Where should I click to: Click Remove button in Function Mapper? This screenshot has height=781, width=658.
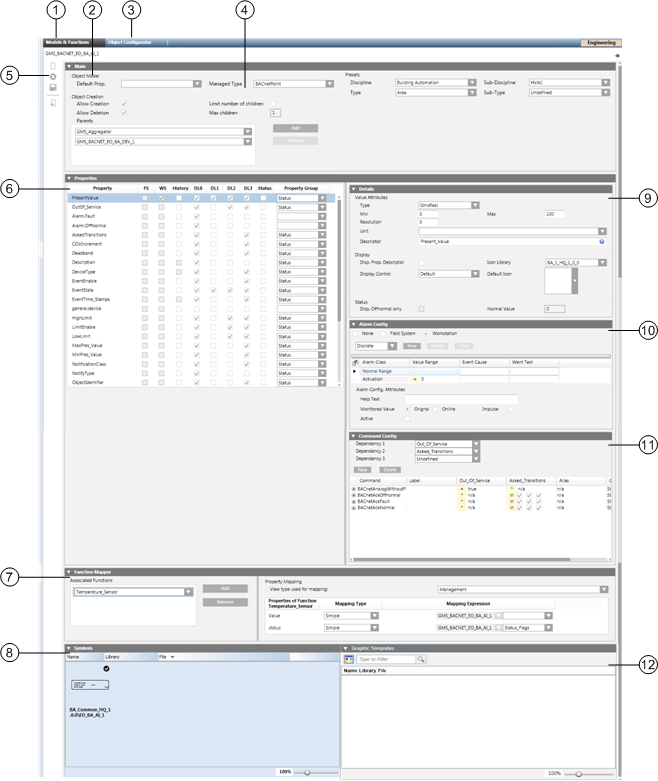[225, 602]
